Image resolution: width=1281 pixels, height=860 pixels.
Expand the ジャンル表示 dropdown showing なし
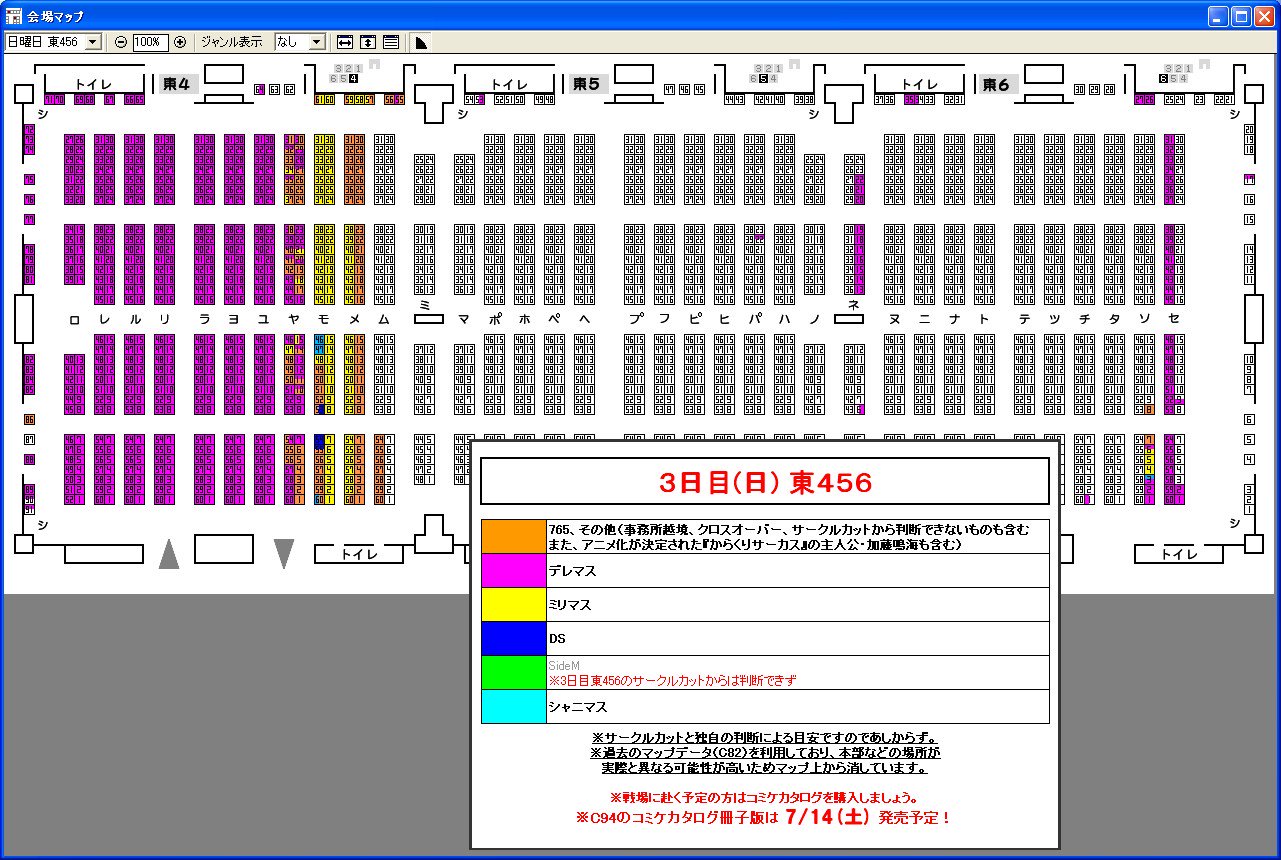[301, 42]
